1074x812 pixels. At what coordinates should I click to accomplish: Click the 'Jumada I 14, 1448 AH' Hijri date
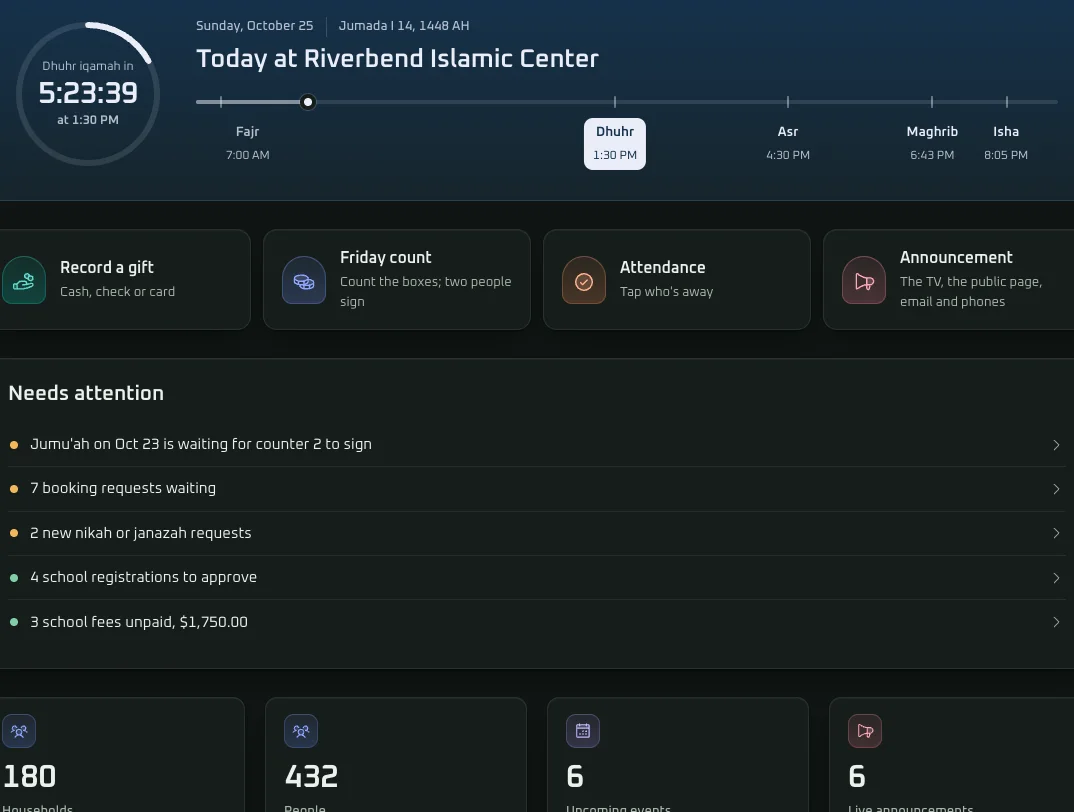[404, 25]
